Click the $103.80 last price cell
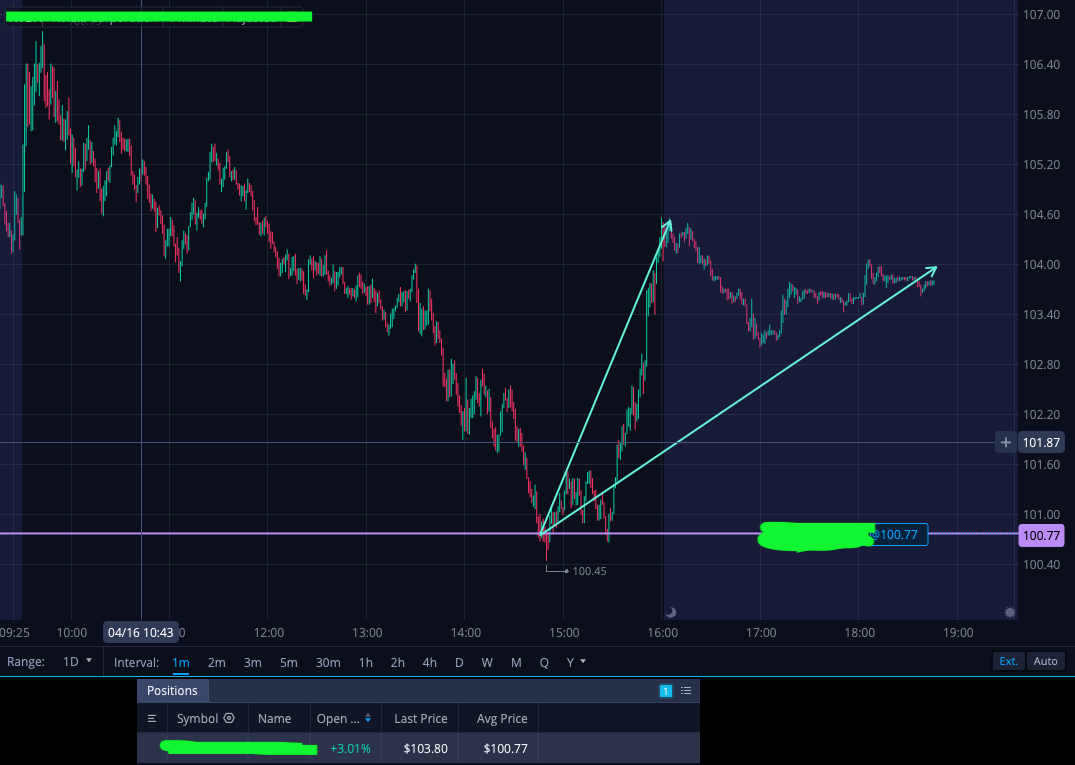This screenshot has height=765, width=1075. 426,749
